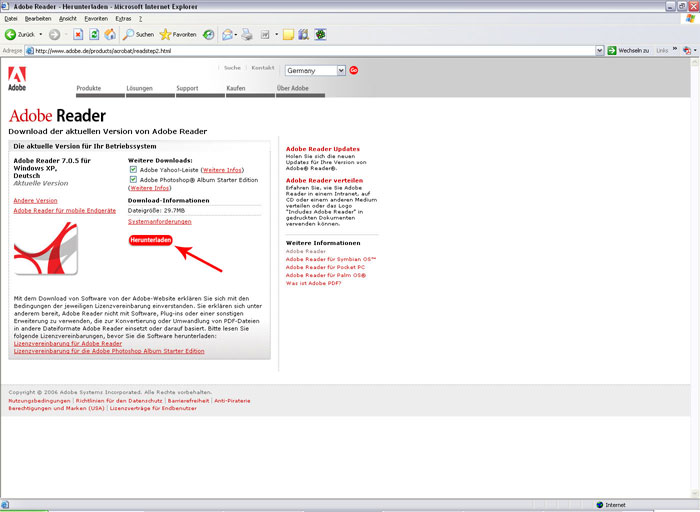The height and width of the screenshot is (512, 700).
Task: Click the red Go button next to Germany
Action: click(354, 70)
